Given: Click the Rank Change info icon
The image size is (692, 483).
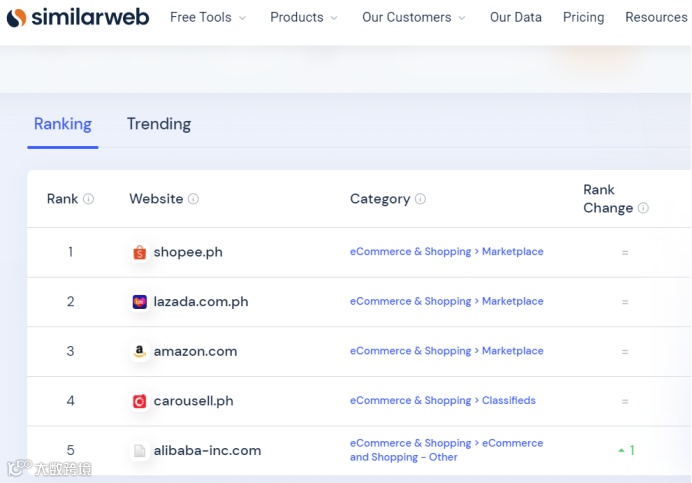Looking at the screenshot, I should 643,208.
